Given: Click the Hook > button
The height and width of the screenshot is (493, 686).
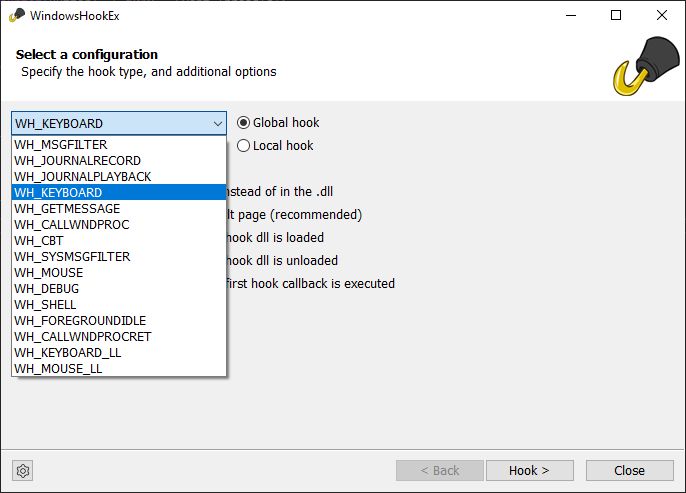Looking at the screenshot, I should [530, 471].
